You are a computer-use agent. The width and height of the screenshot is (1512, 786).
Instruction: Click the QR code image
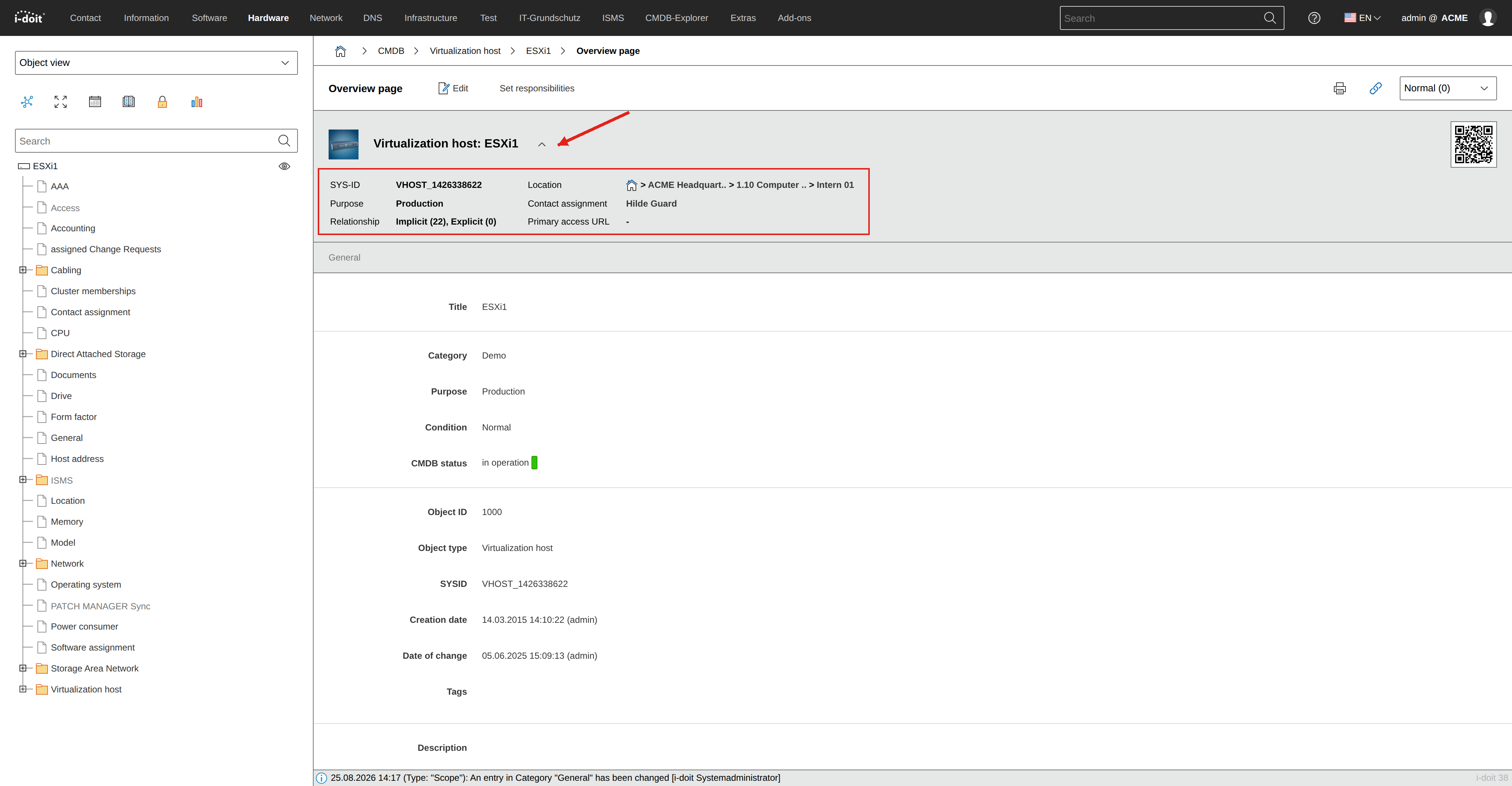(1473, 144)
